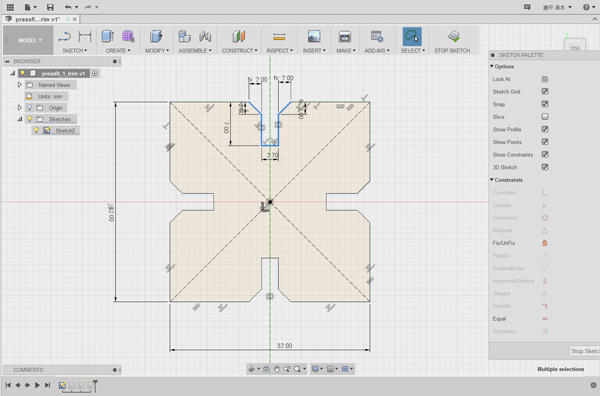Open the MODIFY menu
This screenshot has height=396, width=600.
(x=157, y=51)
